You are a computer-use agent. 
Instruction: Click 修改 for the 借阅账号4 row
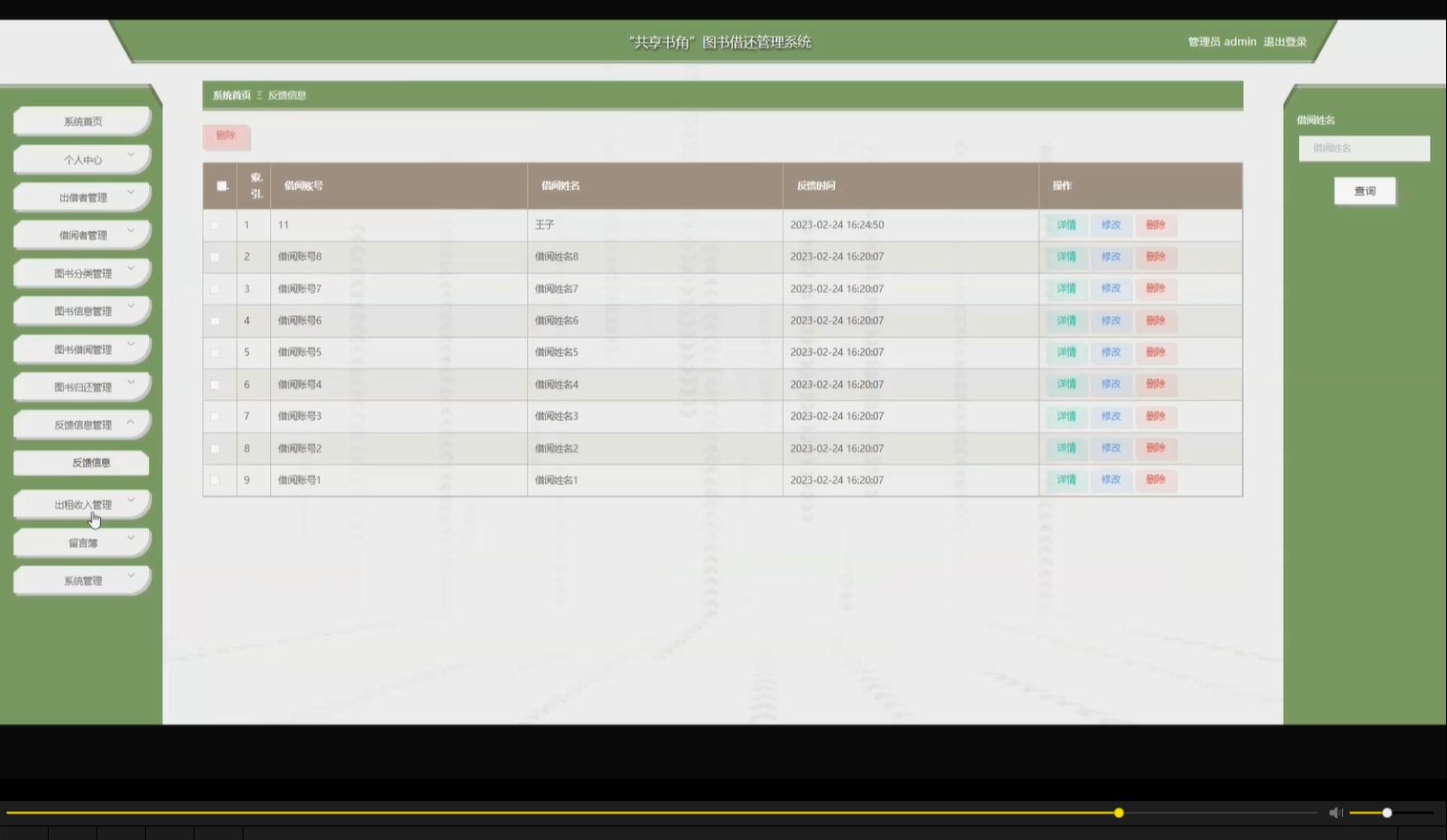1111,384
